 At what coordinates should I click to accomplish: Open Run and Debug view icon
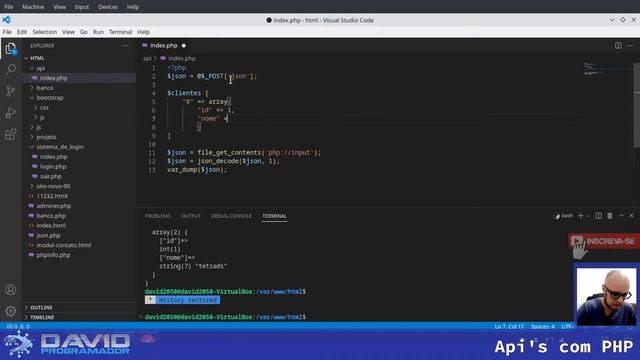pos(11,113)
